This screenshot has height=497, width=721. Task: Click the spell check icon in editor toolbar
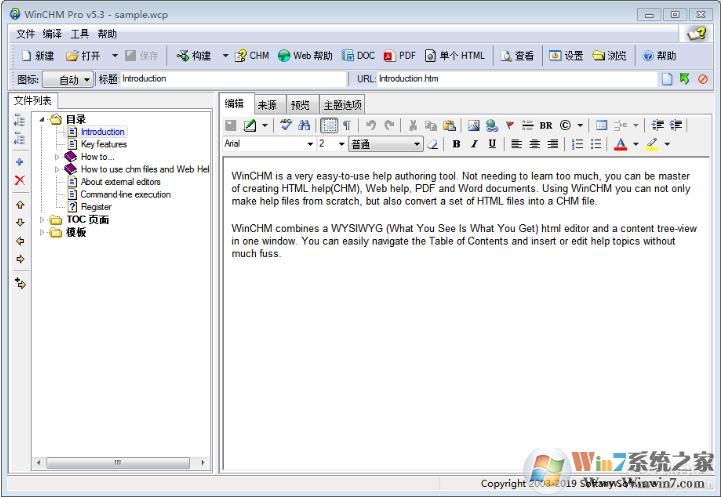(286, 125)
